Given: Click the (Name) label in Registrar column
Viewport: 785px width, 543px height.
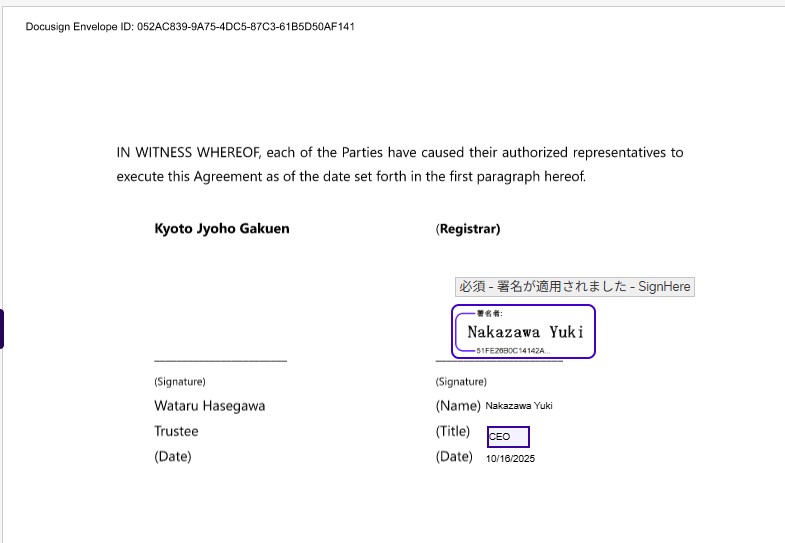Looking at the screenshot, I should pos(458,406).
